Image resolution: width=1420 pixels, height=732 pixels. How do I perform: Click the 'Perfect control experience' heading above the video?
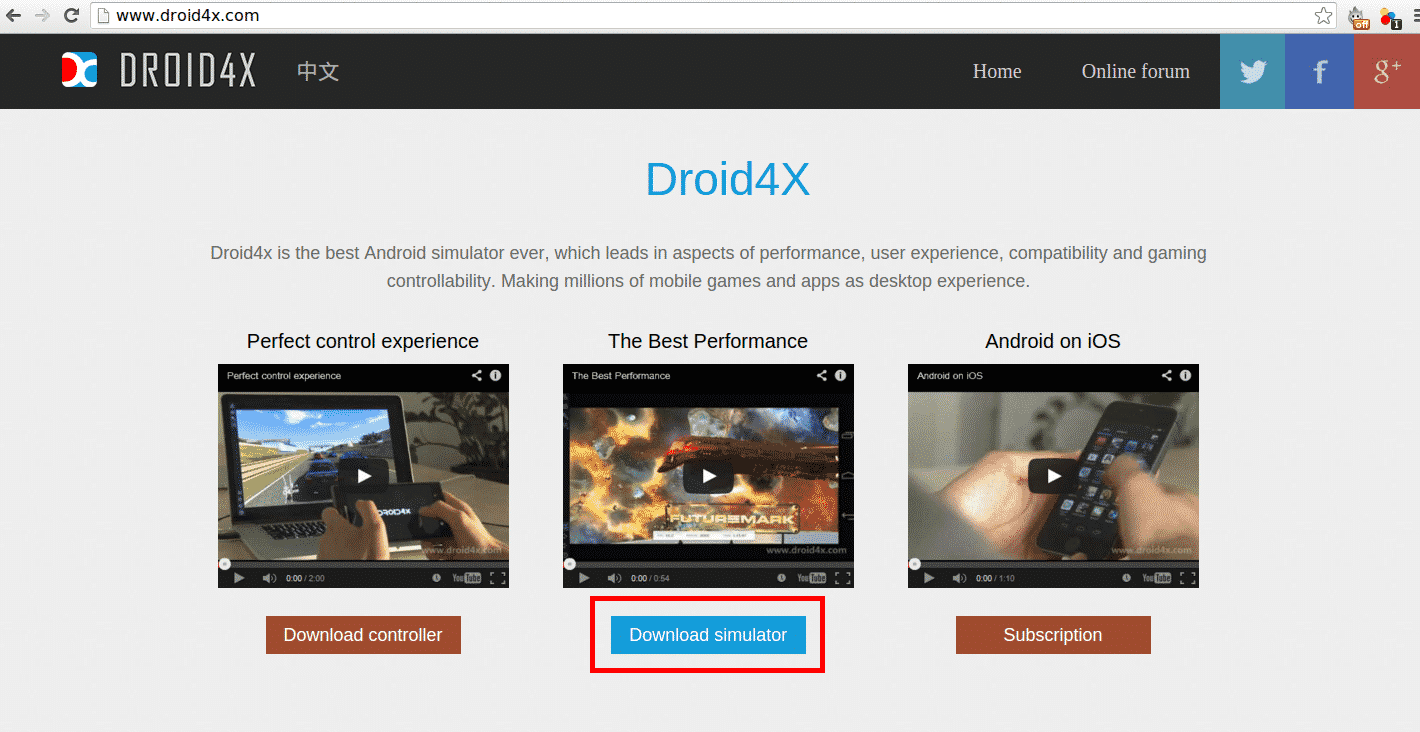coord(363,341)
